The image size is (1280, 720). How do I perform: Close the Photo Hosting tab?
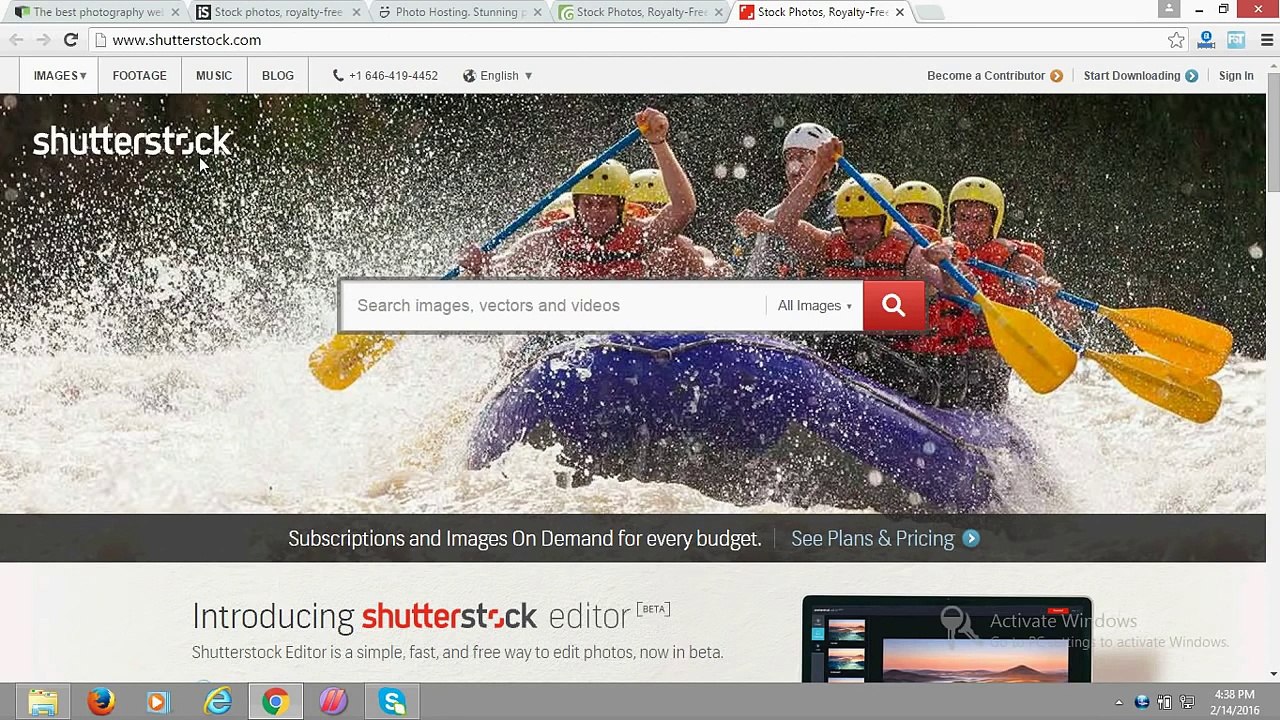[x=537, y=12]
